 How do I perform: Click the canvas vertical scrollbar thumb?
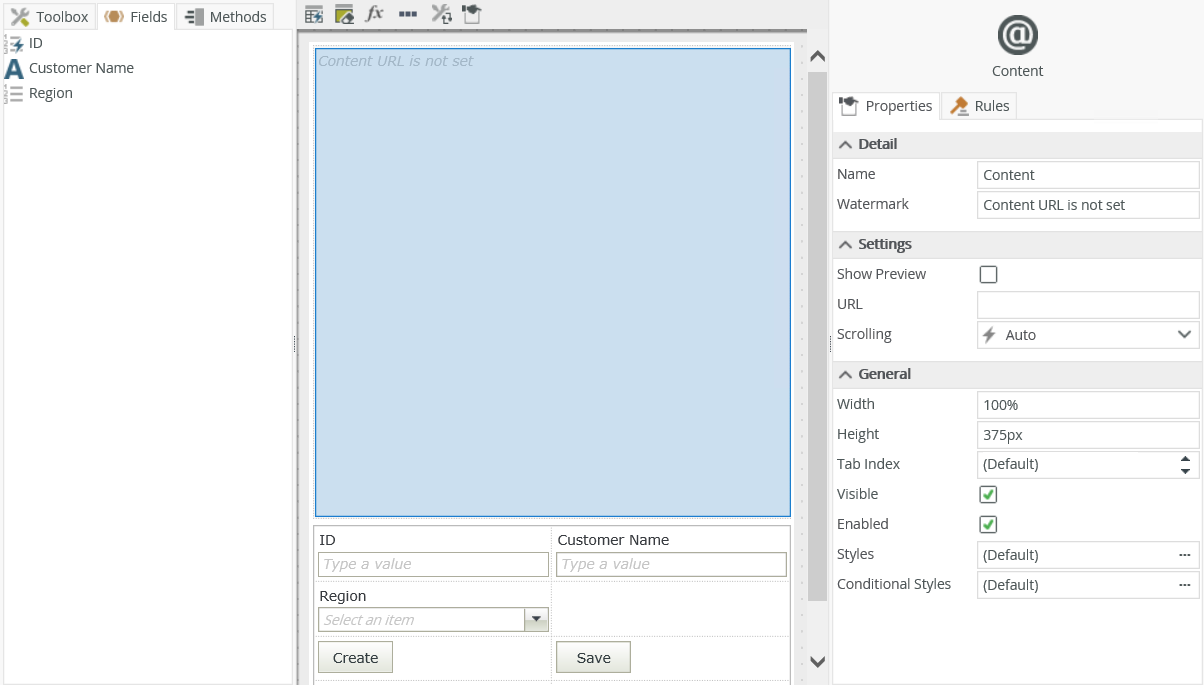coord(817,336)
